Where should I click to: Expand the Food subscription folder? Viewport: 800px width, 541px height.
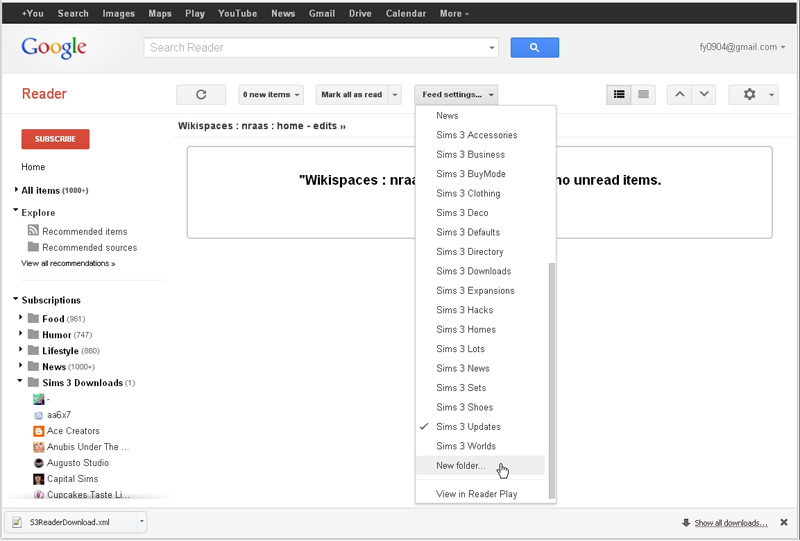click(21, 319)
